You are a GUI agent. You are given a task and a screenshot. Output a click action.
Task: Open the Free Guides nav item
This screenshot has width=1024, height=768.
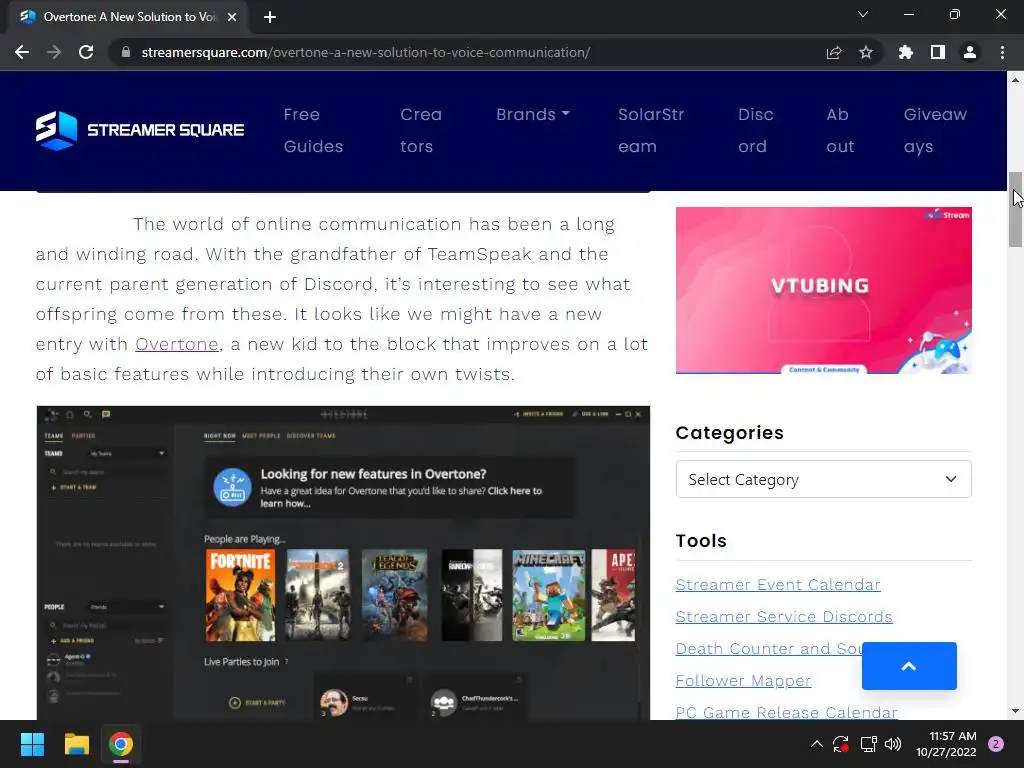tap(313, 130)
